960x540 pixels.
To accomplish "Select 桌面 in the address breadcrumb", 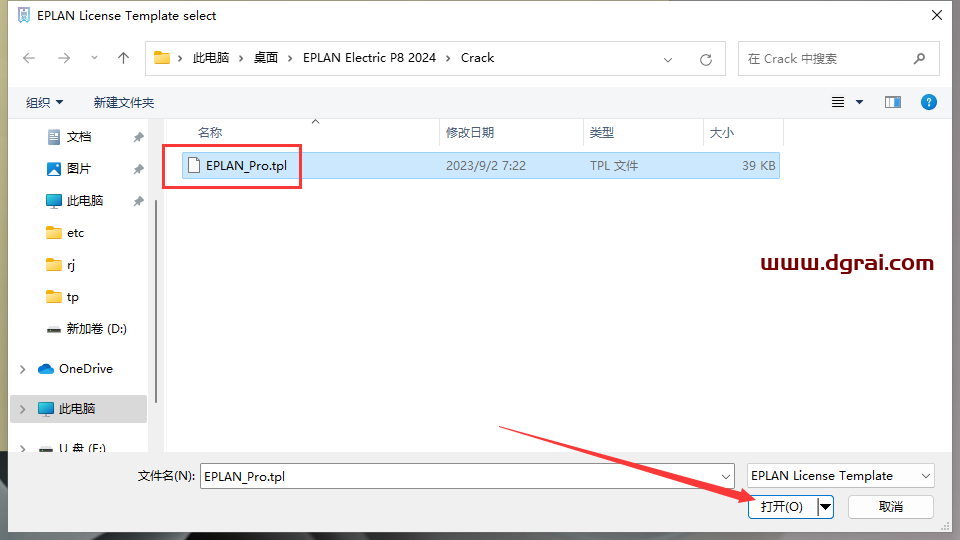I will (266, 58).
